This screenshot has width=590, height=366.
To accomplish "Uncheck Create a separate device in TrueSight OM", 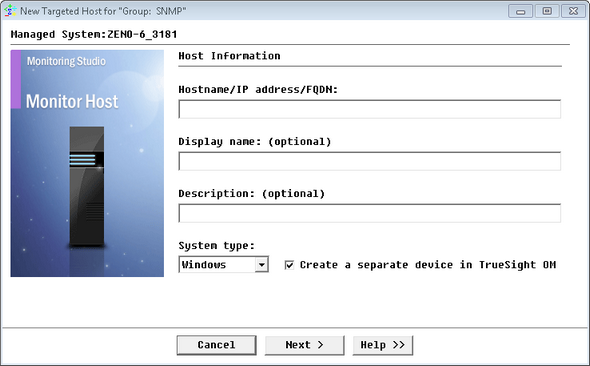I will click(289, 265).
